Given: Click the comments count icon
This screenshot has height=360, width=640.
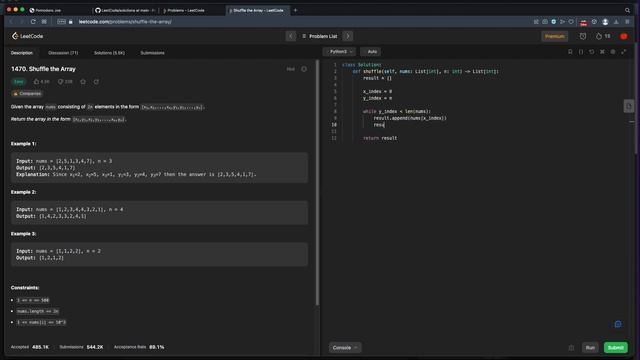Looking at the screenshot, I should [x=60, y=82].
